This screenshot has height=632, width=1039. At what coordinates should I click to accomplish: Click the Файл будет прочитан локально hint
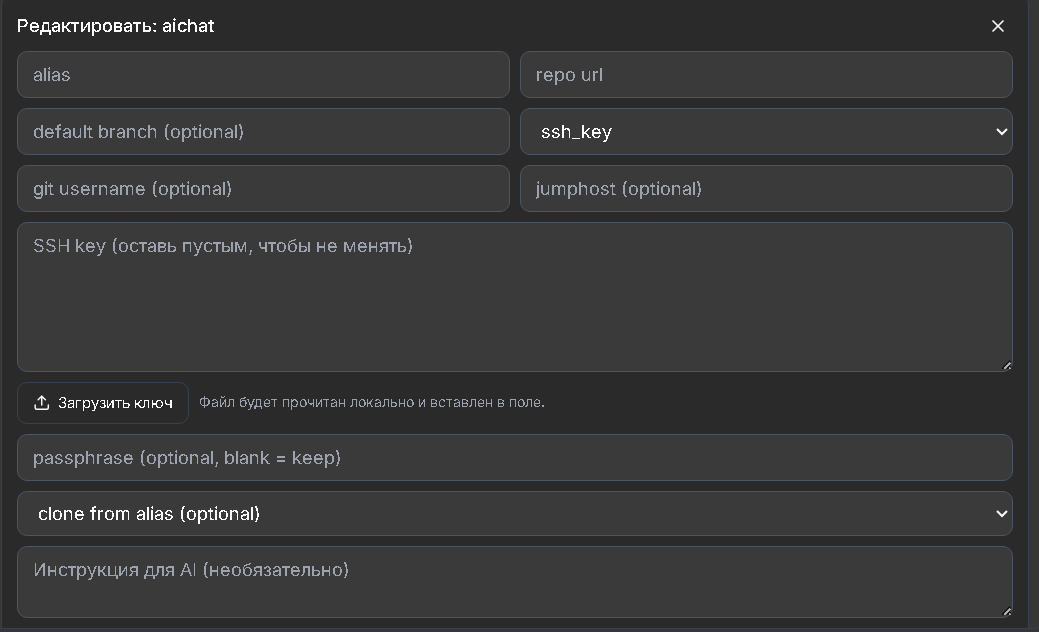pyautogui.click(x=372, y=402)
